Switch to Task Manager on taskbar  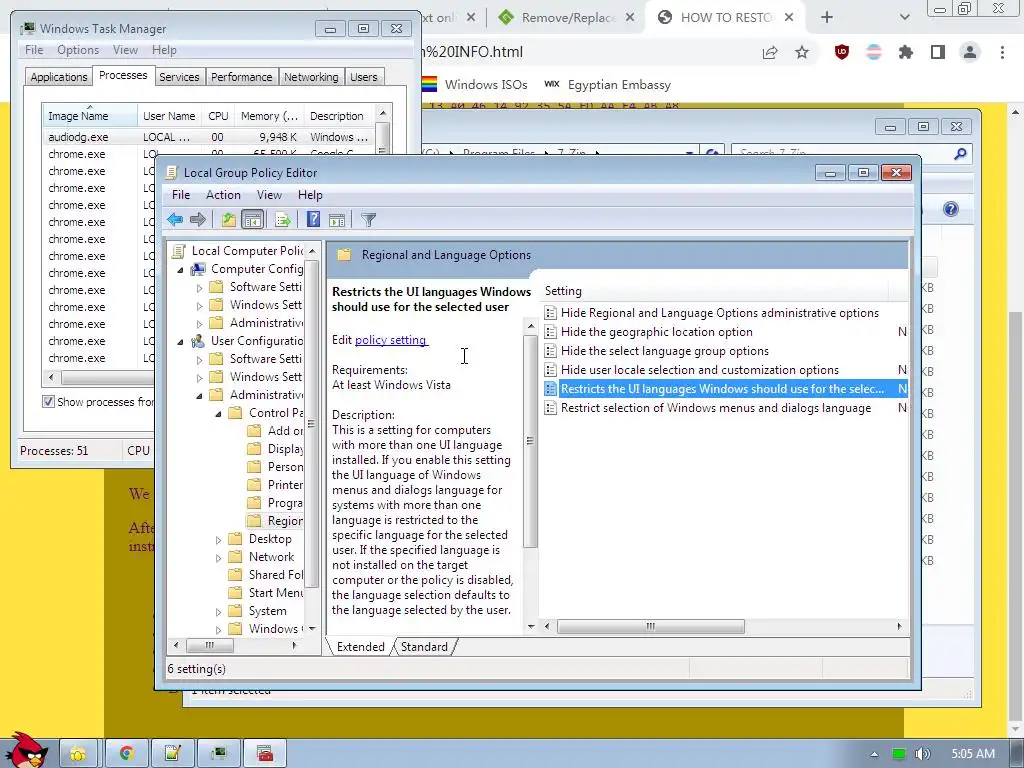219,754
